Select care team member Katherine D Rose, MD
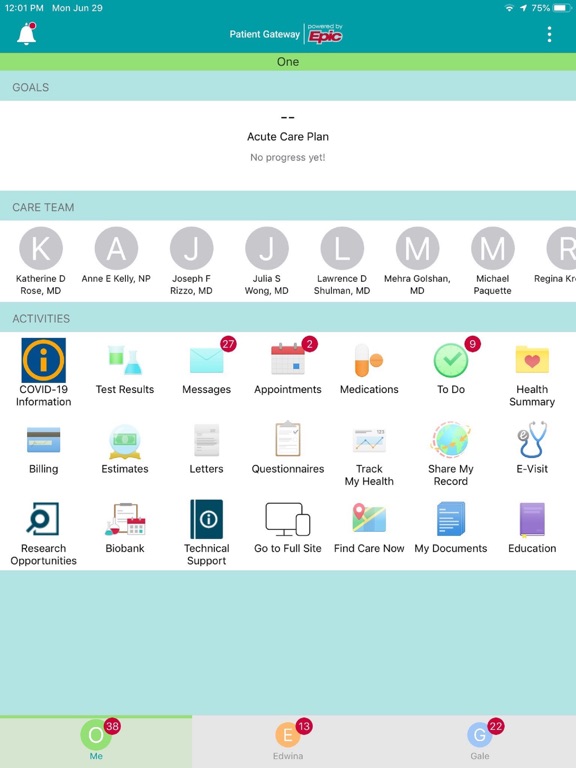 (x=41, y=261)
